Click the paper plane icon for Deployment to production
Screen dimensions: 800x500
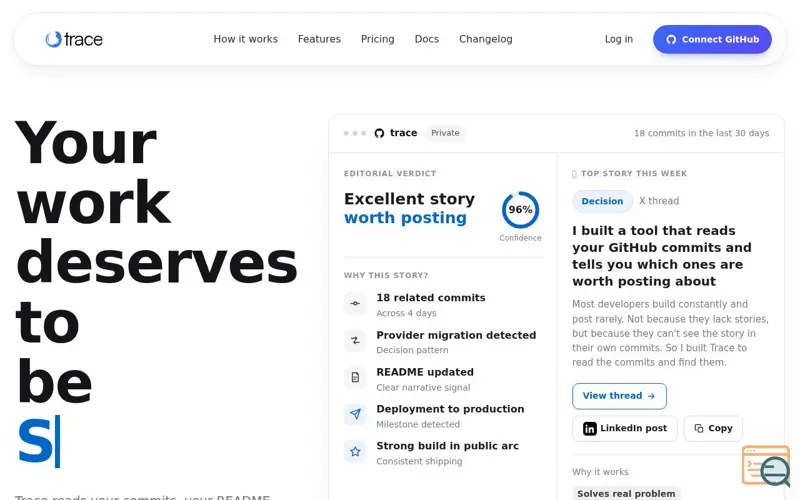[x=355, y=414]
